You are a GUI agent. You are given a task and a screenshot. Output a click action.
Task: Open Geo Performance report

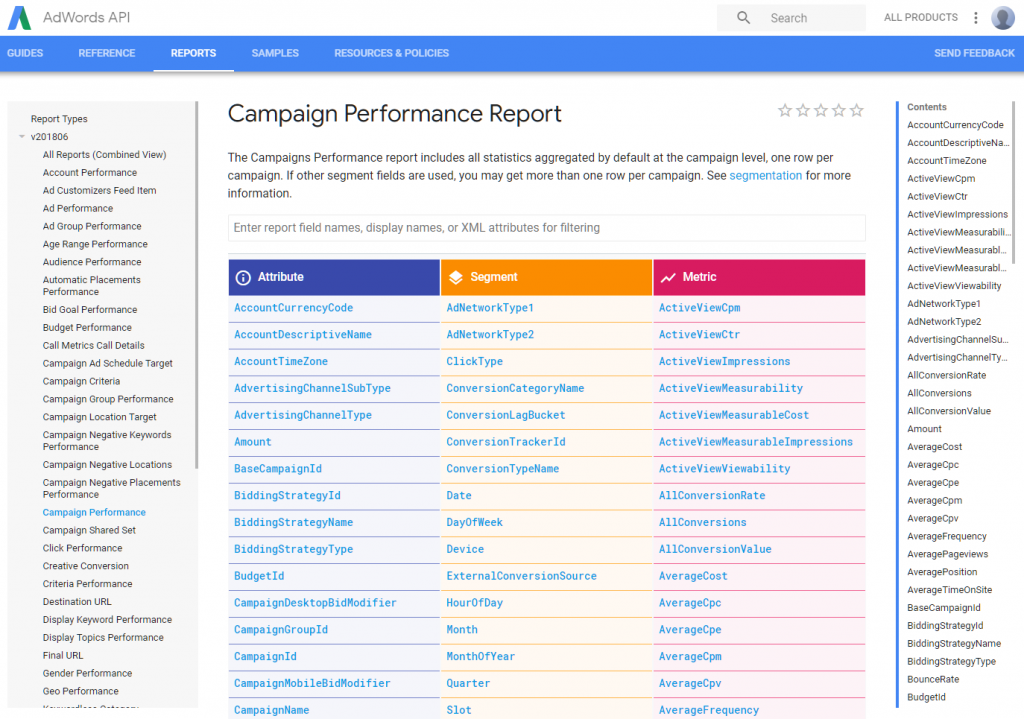pyautogui.click(x=80, y=691)
